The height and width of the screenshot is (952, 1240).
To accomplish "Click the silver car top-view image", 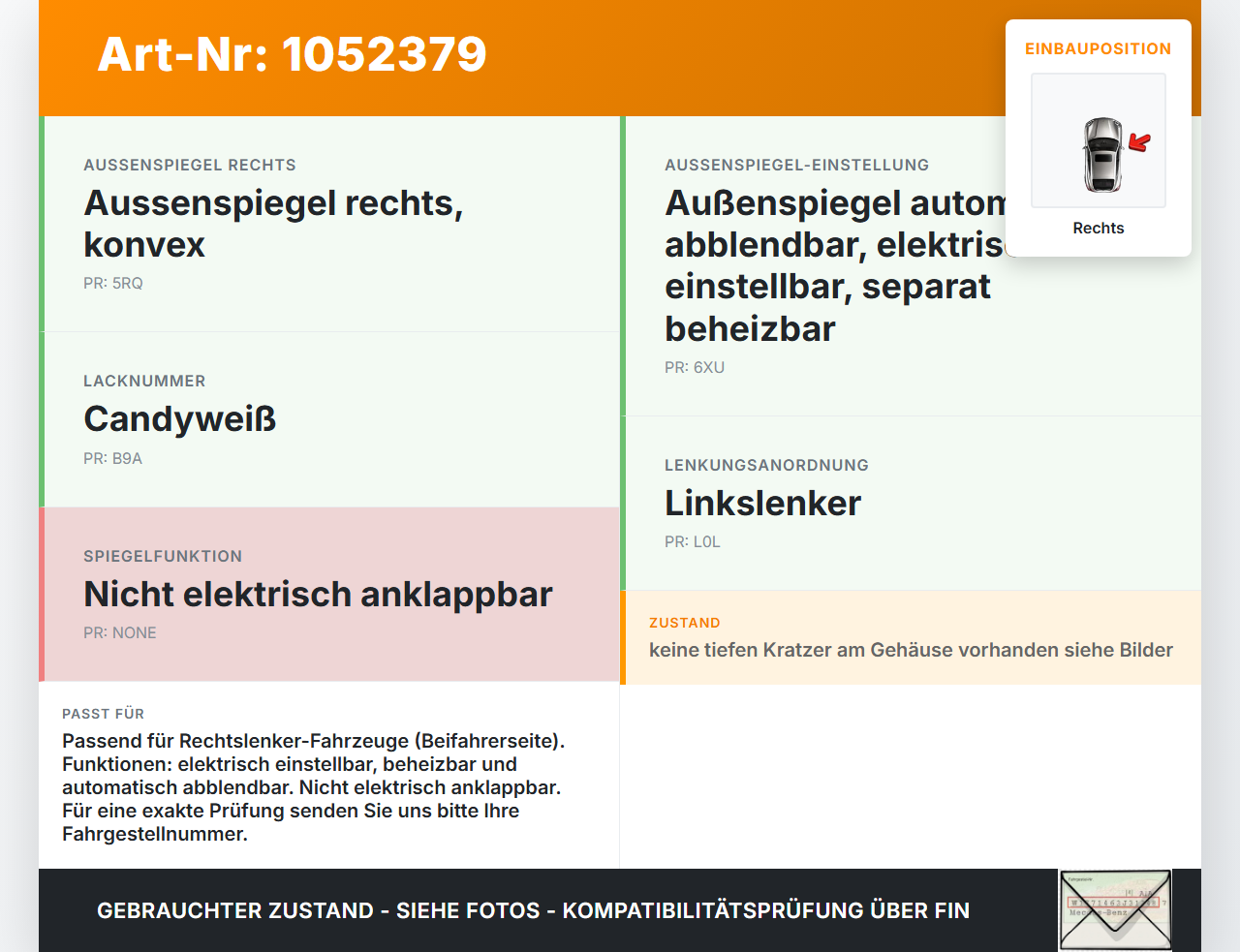I will [x=1102, y=155].
